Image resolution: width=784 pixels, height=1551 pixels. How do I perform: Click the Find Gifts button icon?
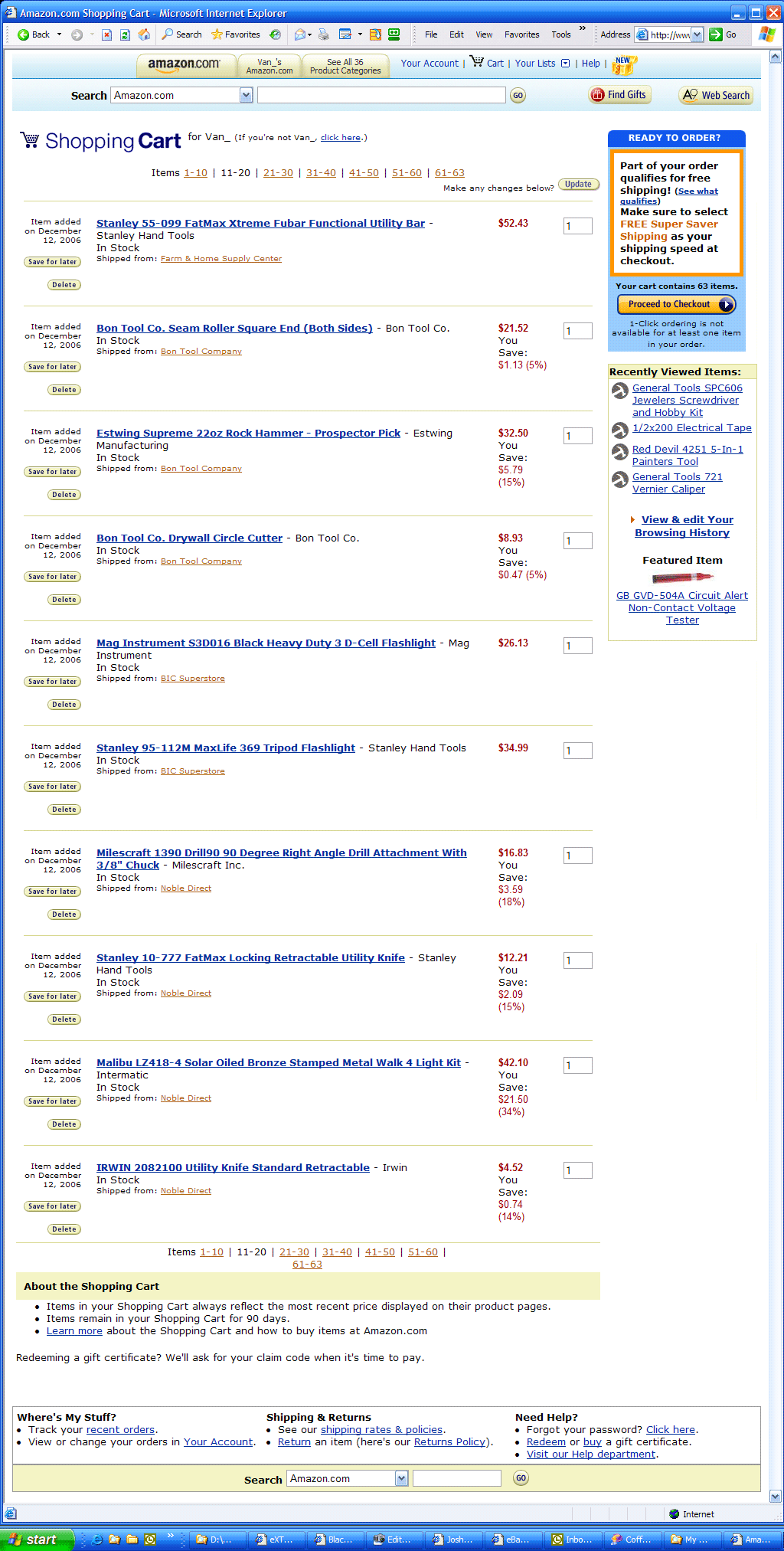click(x=597, y=95)
